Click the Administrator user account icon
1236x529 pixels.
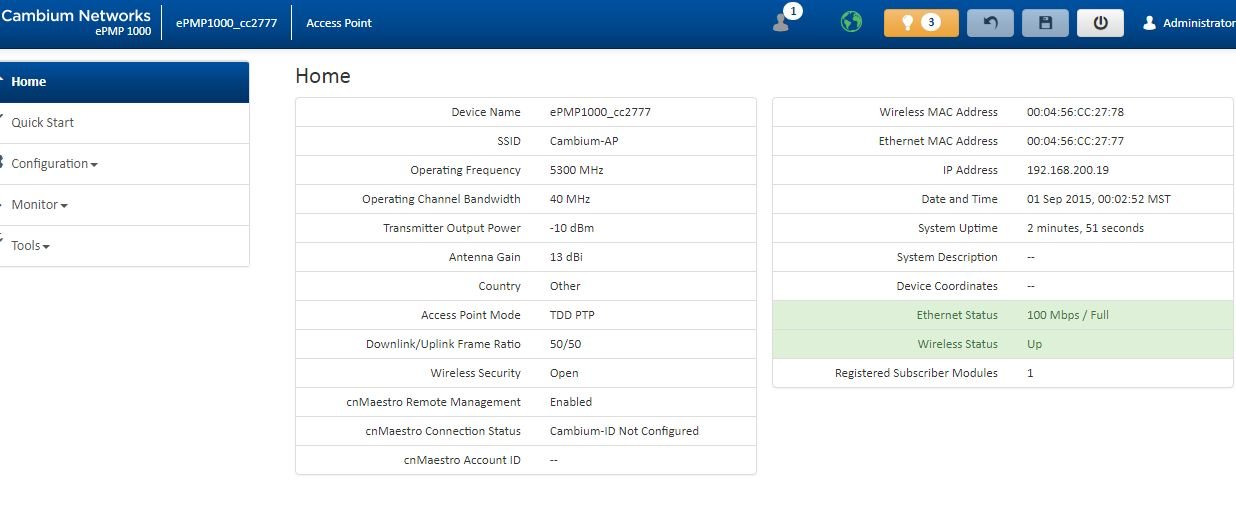[1150, 23]
